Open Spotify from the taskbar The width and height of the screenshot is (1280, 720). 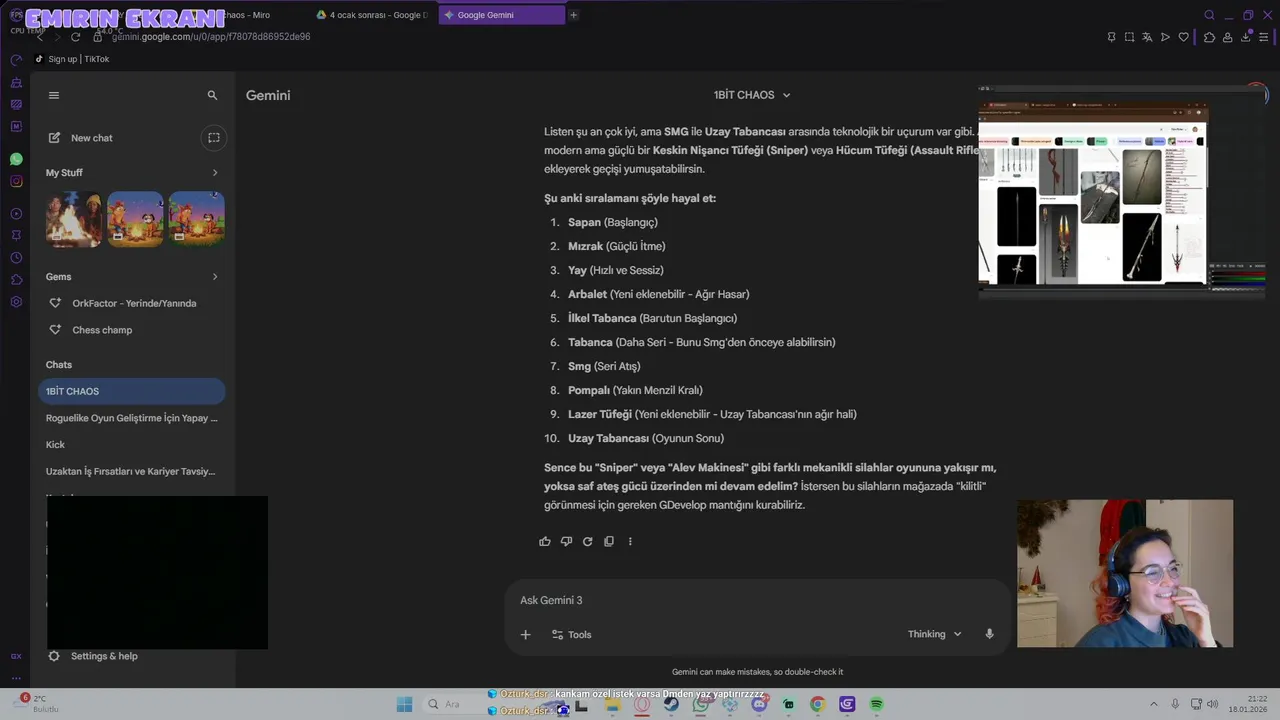877,704
